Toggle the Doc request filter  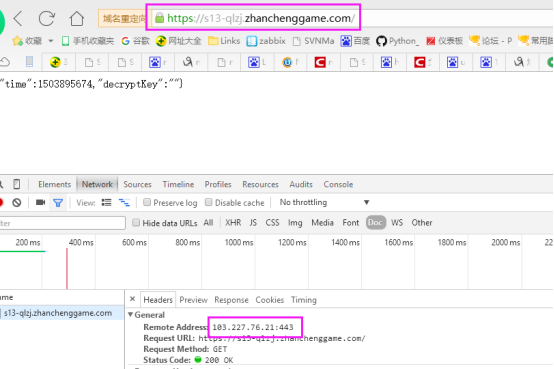click(375, 223)
